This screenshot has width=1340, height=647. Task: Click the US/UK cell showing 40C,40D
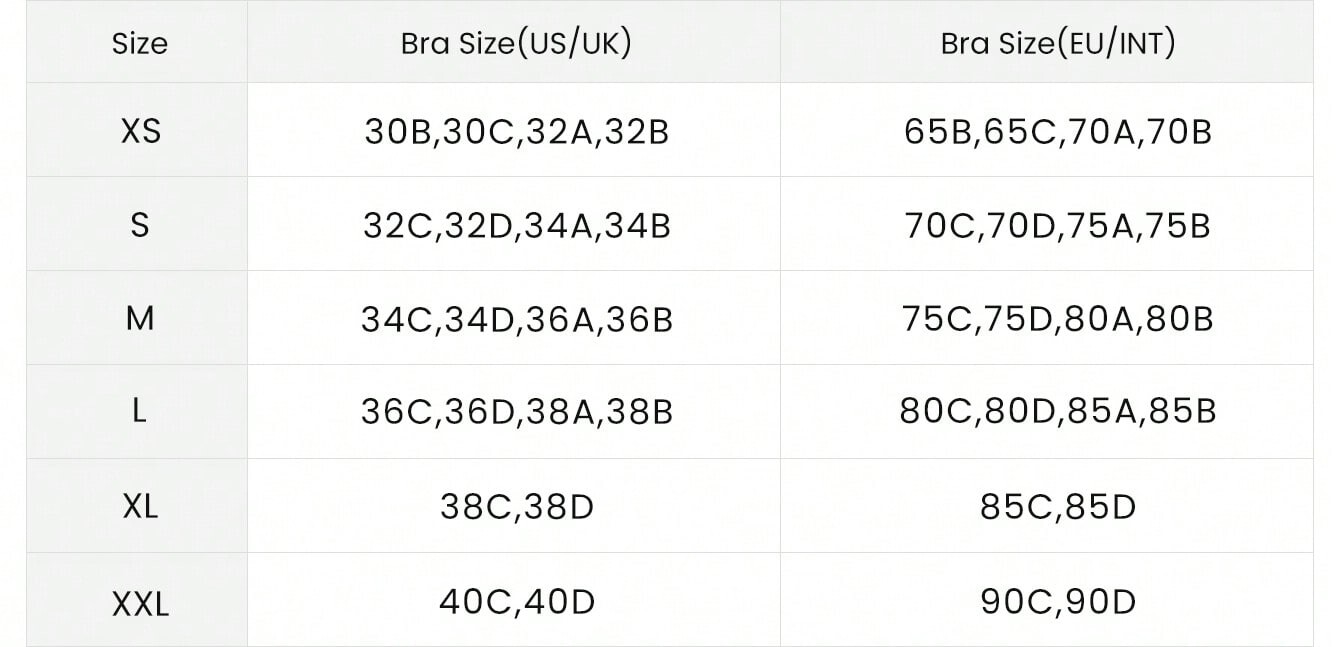click(516, 601)
